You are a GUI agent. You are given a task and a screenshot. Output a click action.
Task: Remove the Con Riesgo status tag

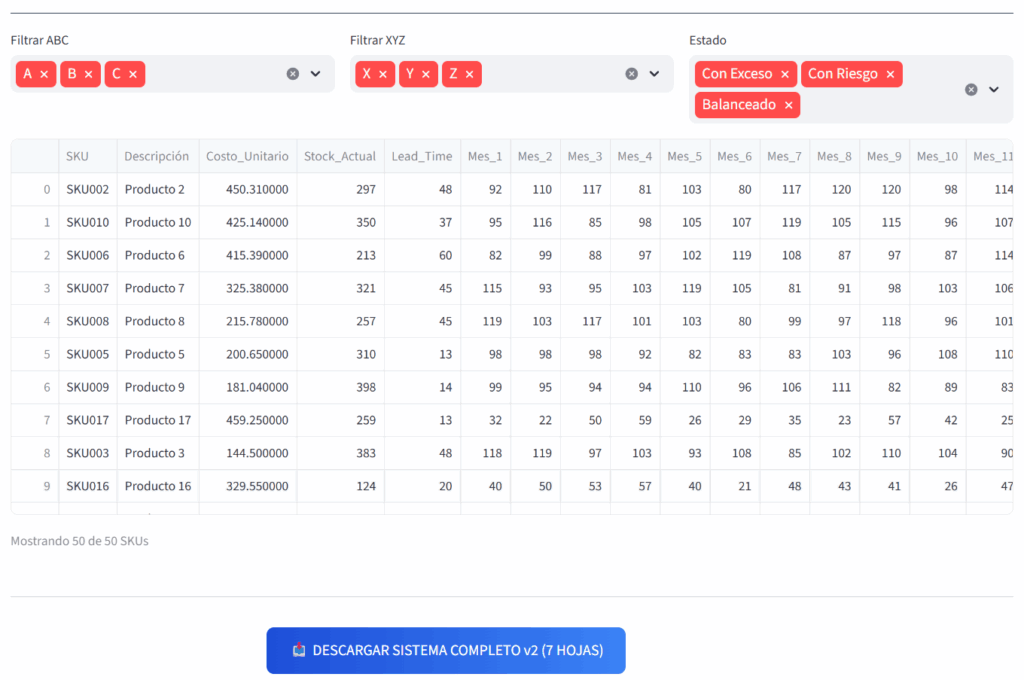890,74
